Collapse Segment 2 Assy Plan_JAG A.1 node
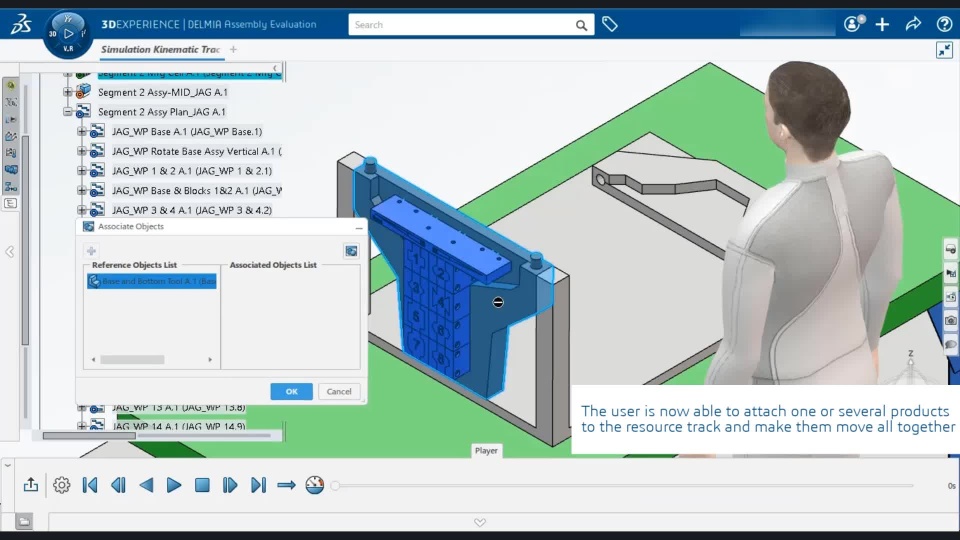960x540 pixels. click(67, 111)
